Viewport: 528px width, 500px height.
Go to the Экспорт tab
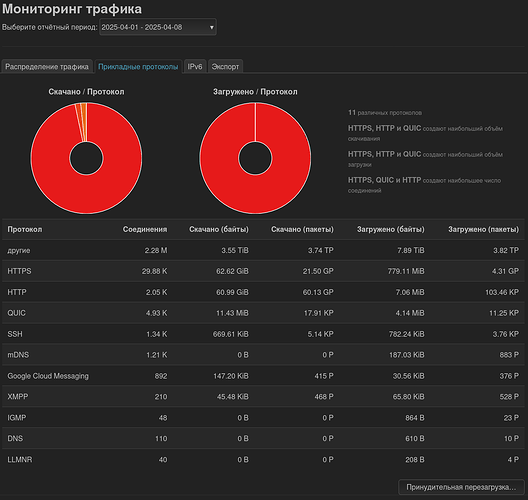pyautogui.click(x=225, y=66)
